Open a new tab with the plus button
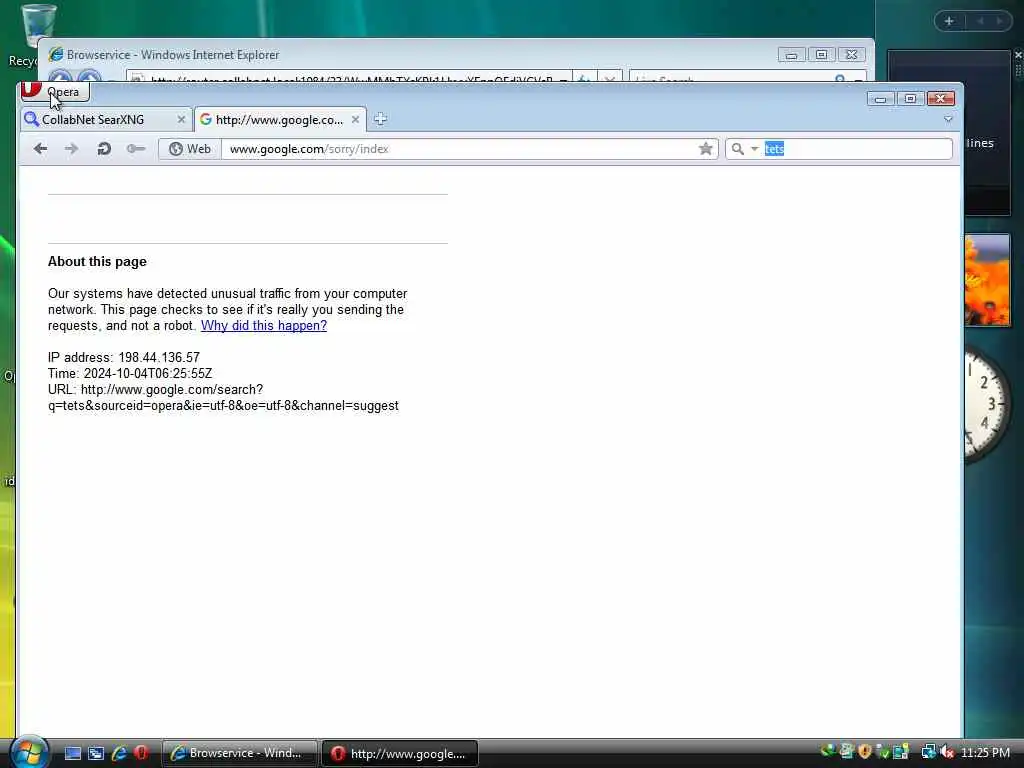 coord(381,119)
